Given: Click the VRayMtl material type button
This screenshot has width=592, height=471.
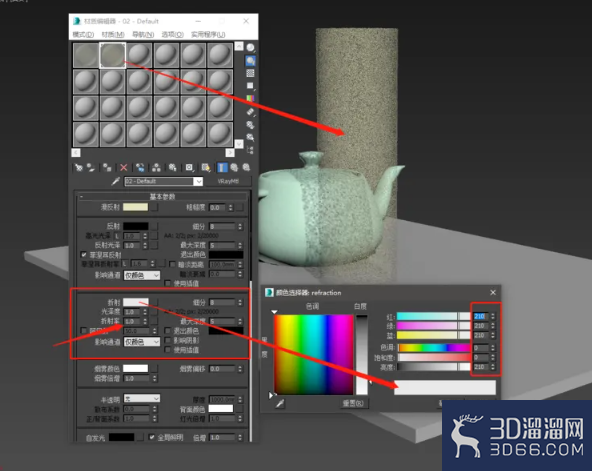Looking at the screenshot, I should click(x=229, y=182).
